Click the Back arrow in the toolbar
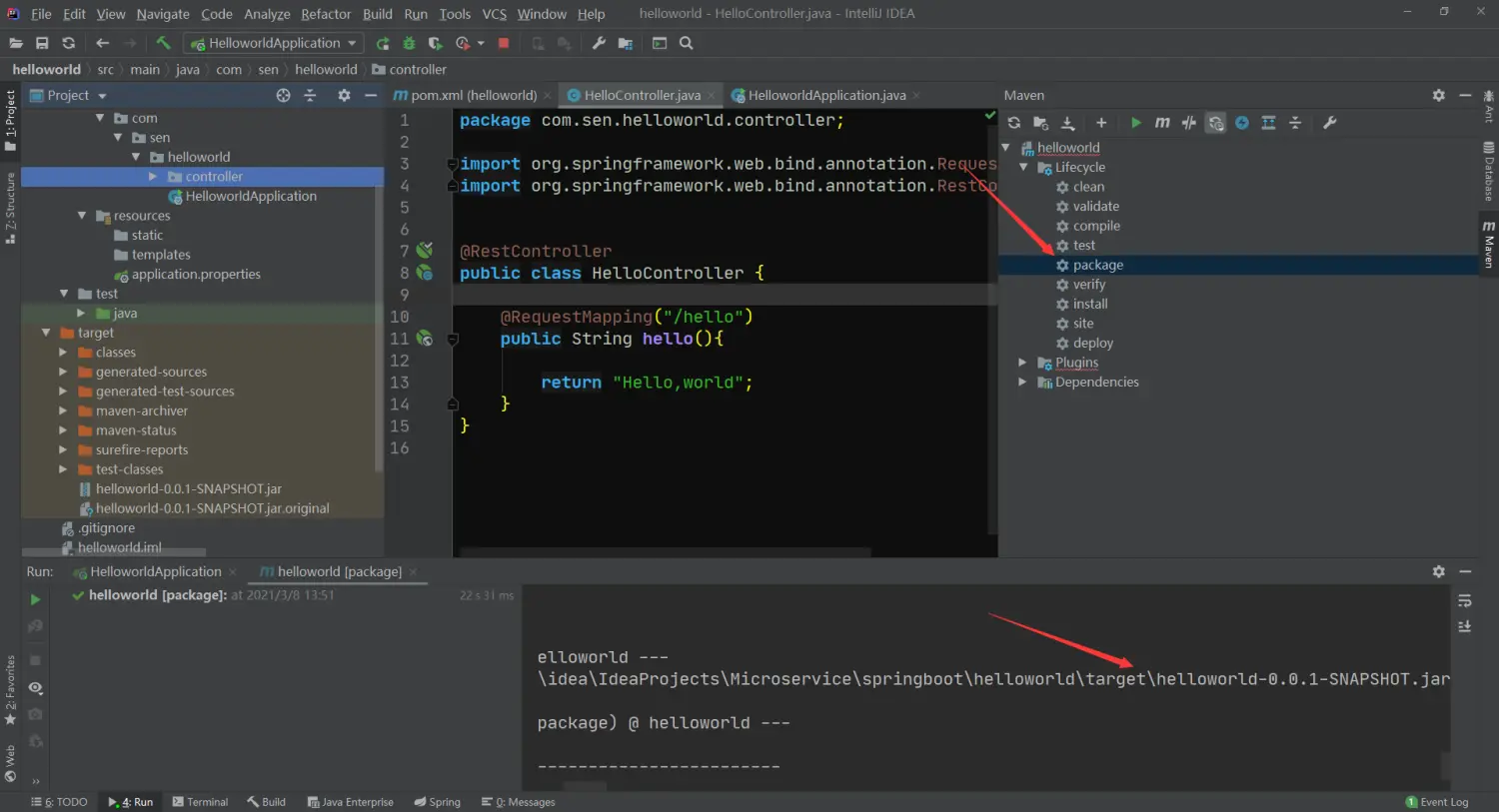 [x=102, y=43]
